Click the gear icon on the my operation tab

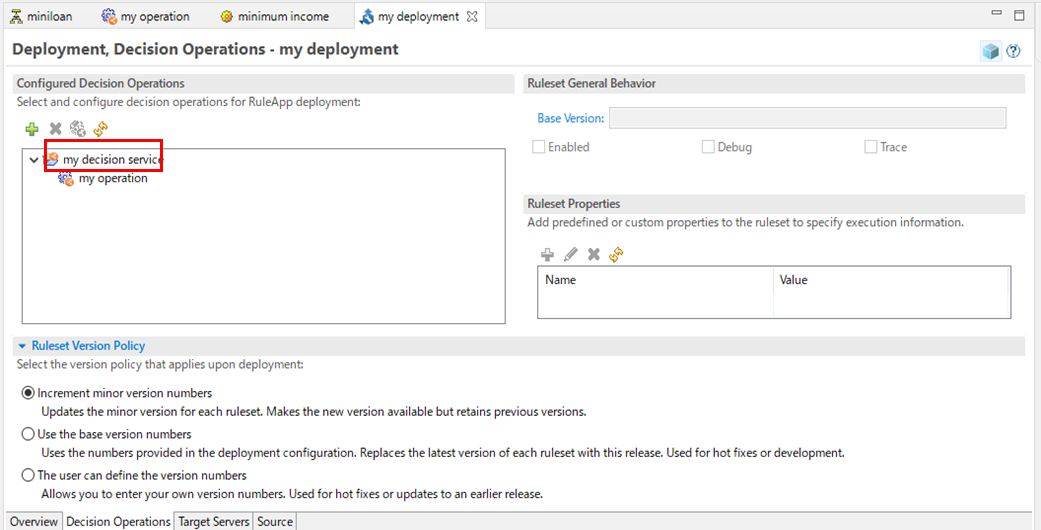click(x=109, y=17)
